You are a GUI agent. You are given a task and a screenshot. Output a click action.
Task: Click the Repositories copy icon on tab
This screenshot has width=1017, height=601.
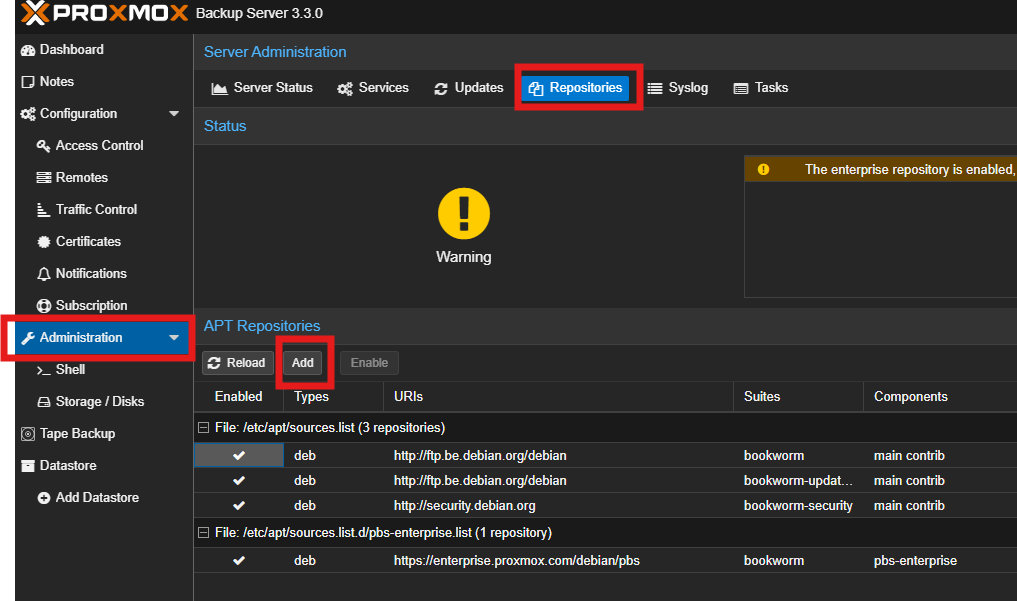click(x=536, y=89)
